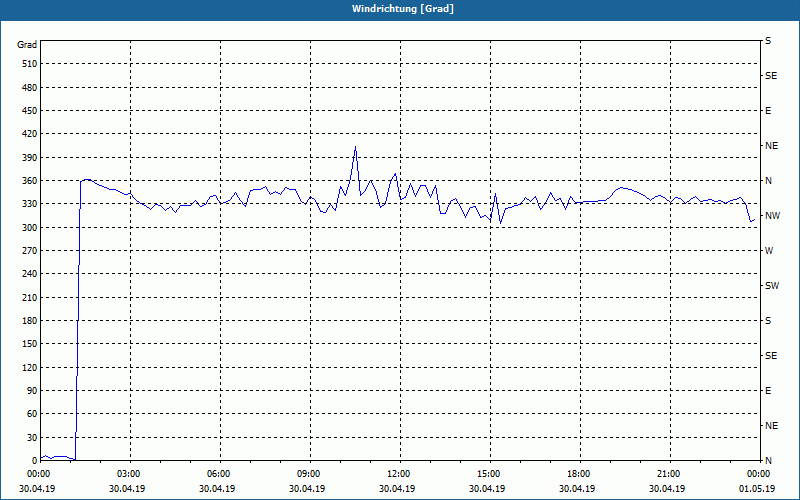
Task: Click the 'Grad' unit label on the axis
Action: [x=27, y=45]
